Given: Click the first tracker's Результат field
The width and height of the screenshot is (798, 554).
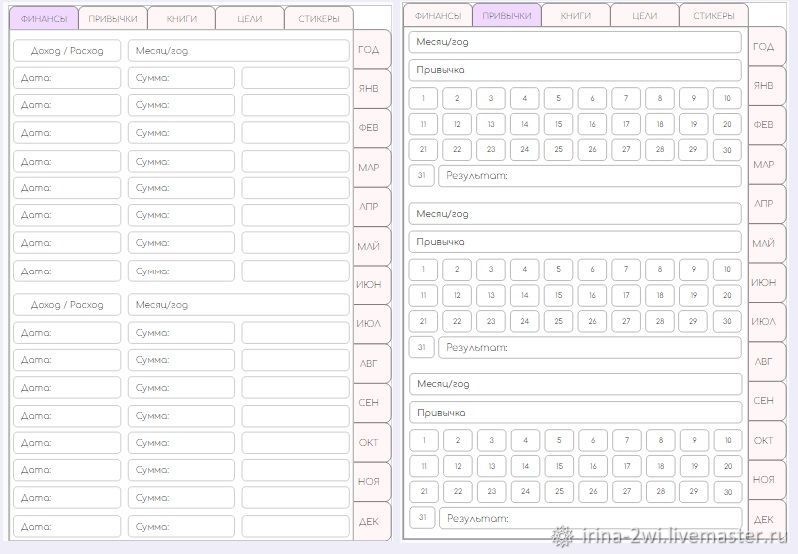Looking at the screenshot, I should point(590,176).
